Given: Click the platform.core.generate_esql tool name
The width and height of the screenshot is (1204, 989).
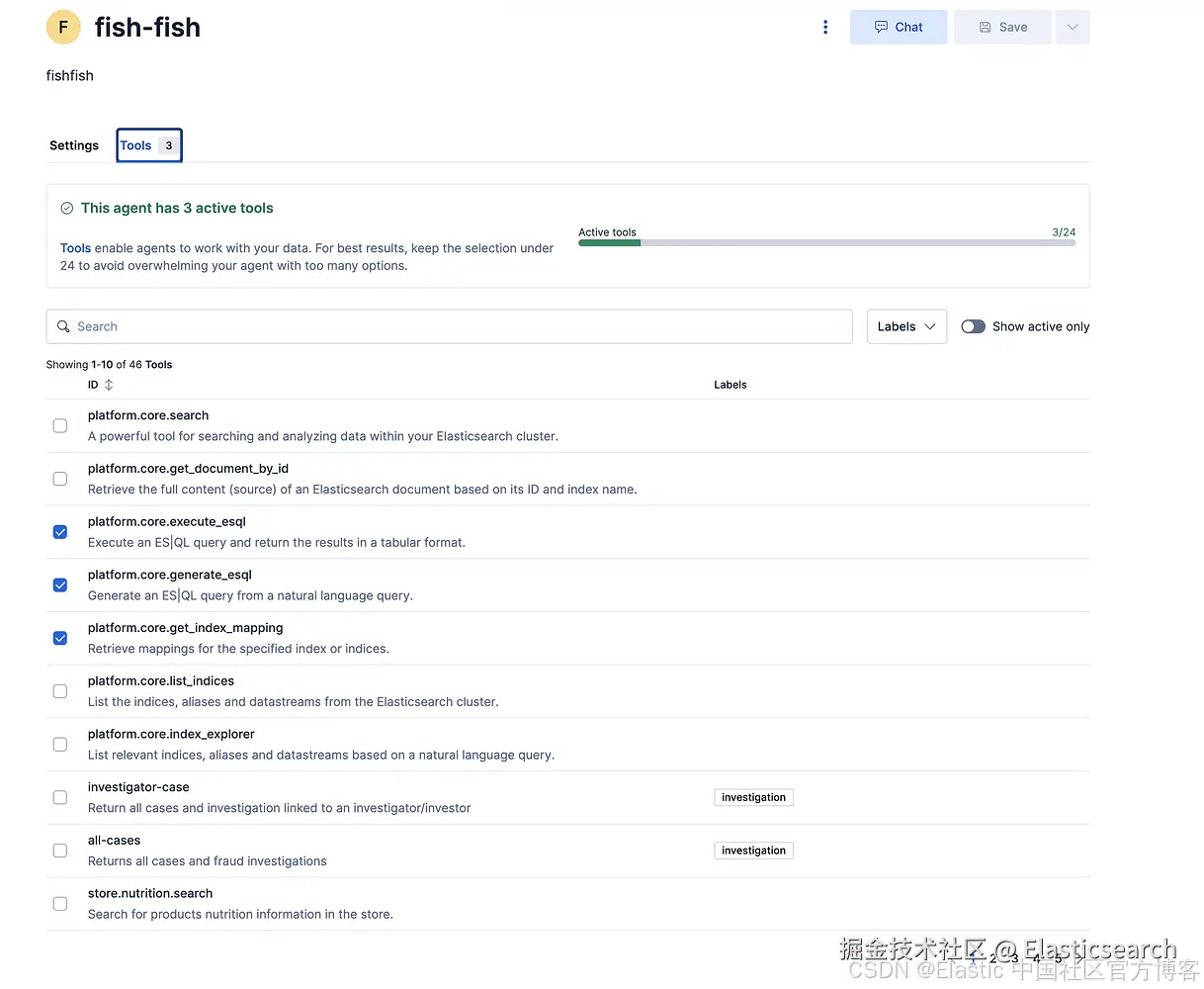Looking at the screenshot, I should click(170, 575).
